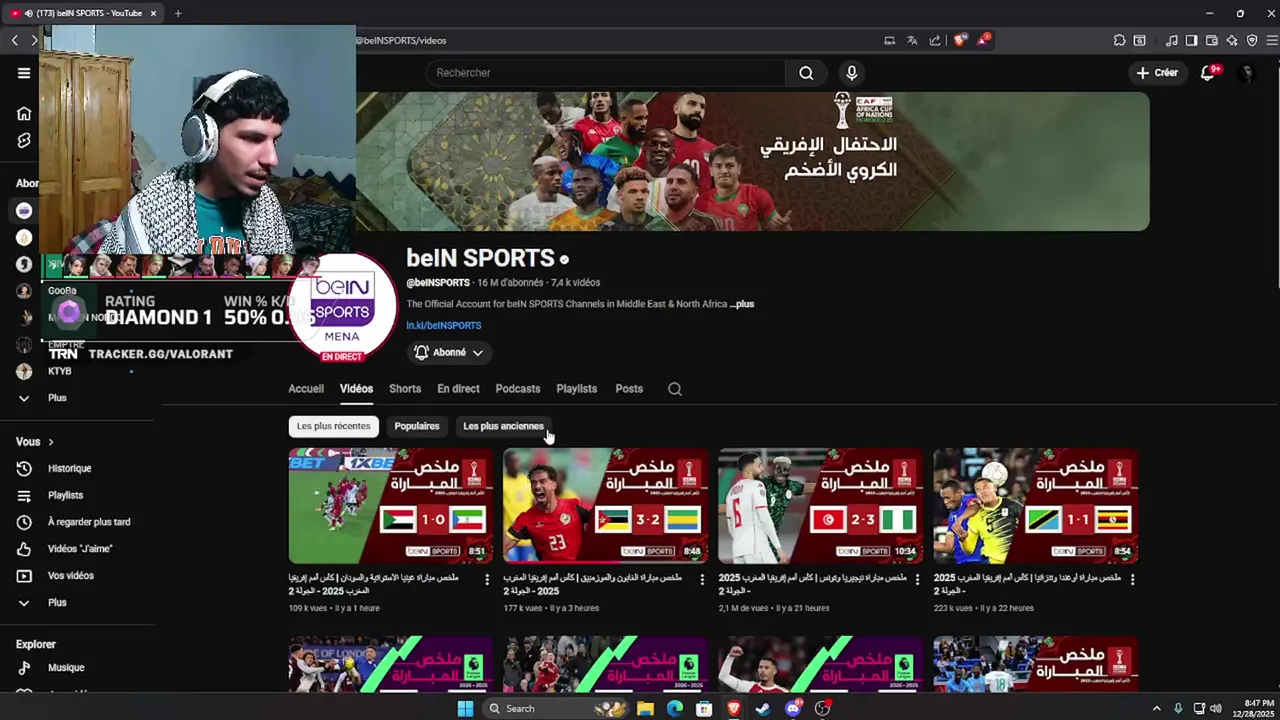This screenshot has height=720, width=1280.
Task: Open File Explorer from taskbar
Action: point(645,708)
